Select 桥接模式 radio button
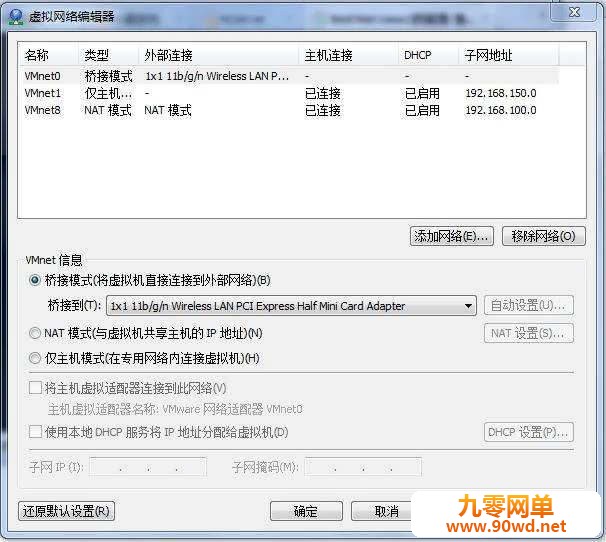The width and height of the screenshot is (606, 542). tap(35, 280)
